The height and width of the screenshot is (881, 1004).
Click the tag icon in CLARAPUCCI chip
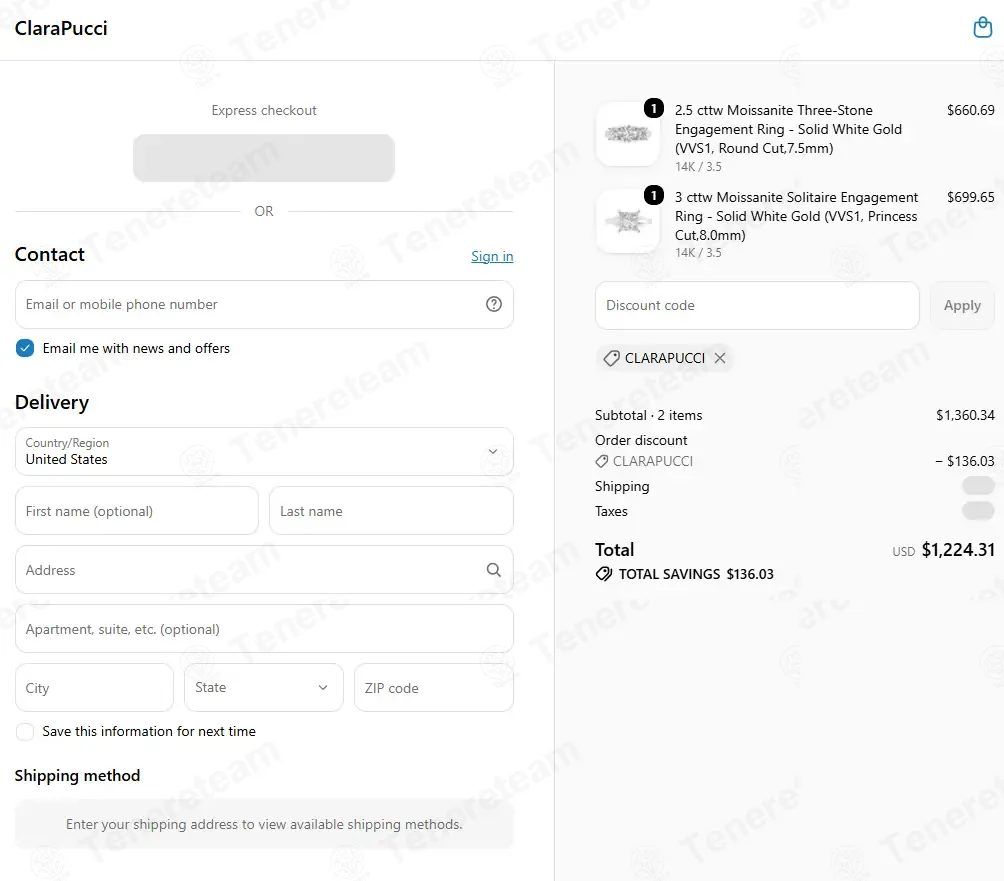(x=611, y=358)
